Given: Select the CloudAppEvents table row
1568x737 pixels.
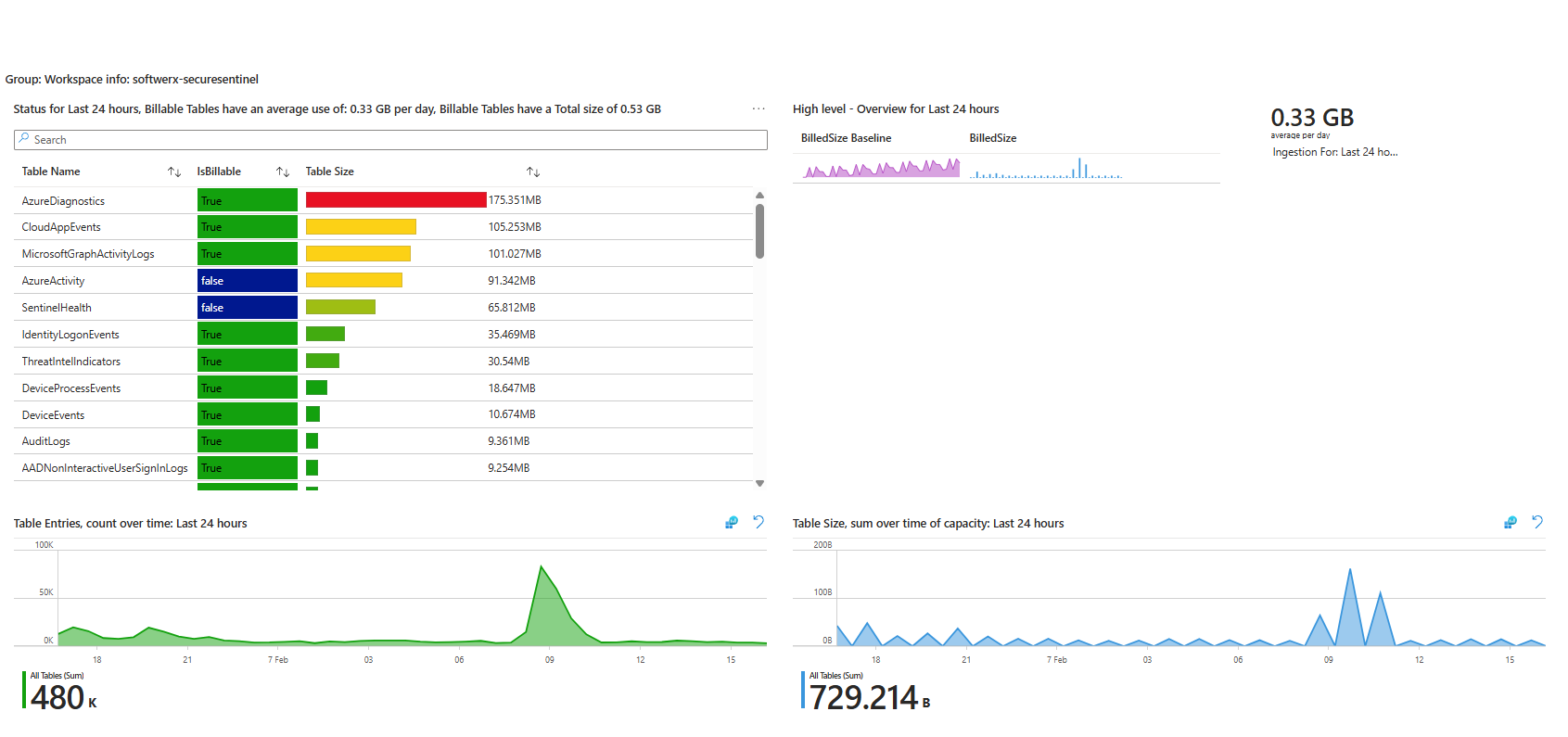Looking at the screenshot, I should [61, 227].
